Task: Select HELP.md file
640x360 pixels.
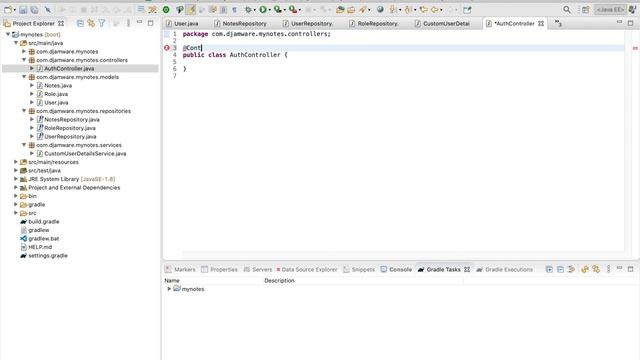Action: coord(40,247)
